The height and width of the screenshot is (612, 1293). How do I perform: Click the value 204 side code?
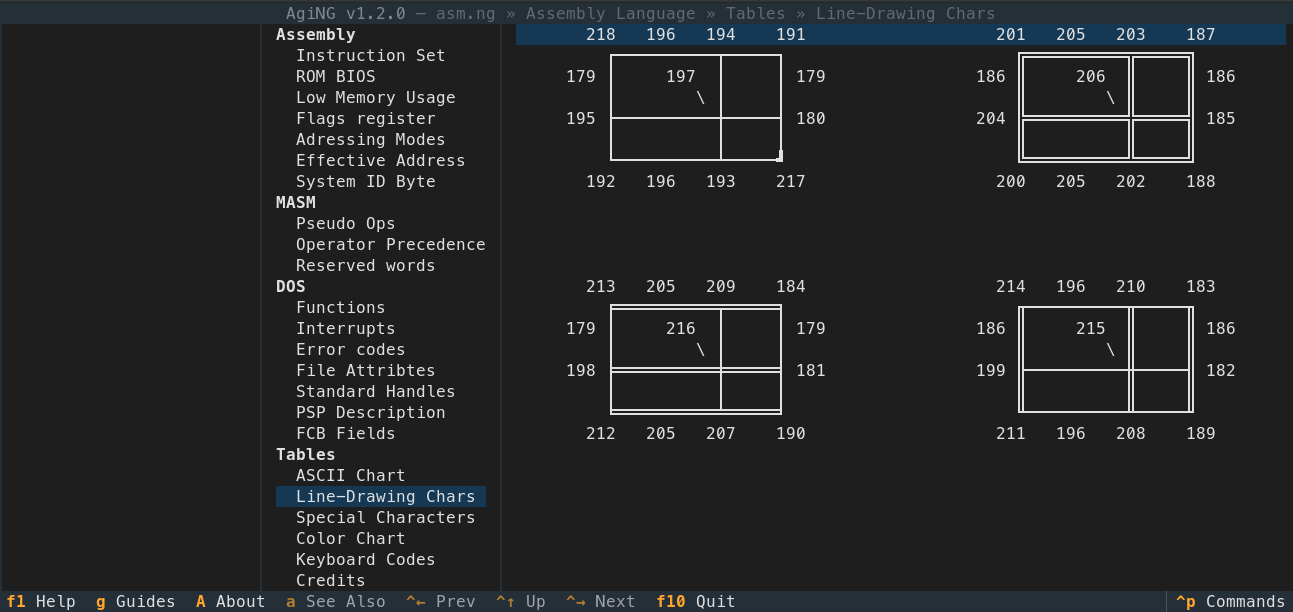[991, 119]
